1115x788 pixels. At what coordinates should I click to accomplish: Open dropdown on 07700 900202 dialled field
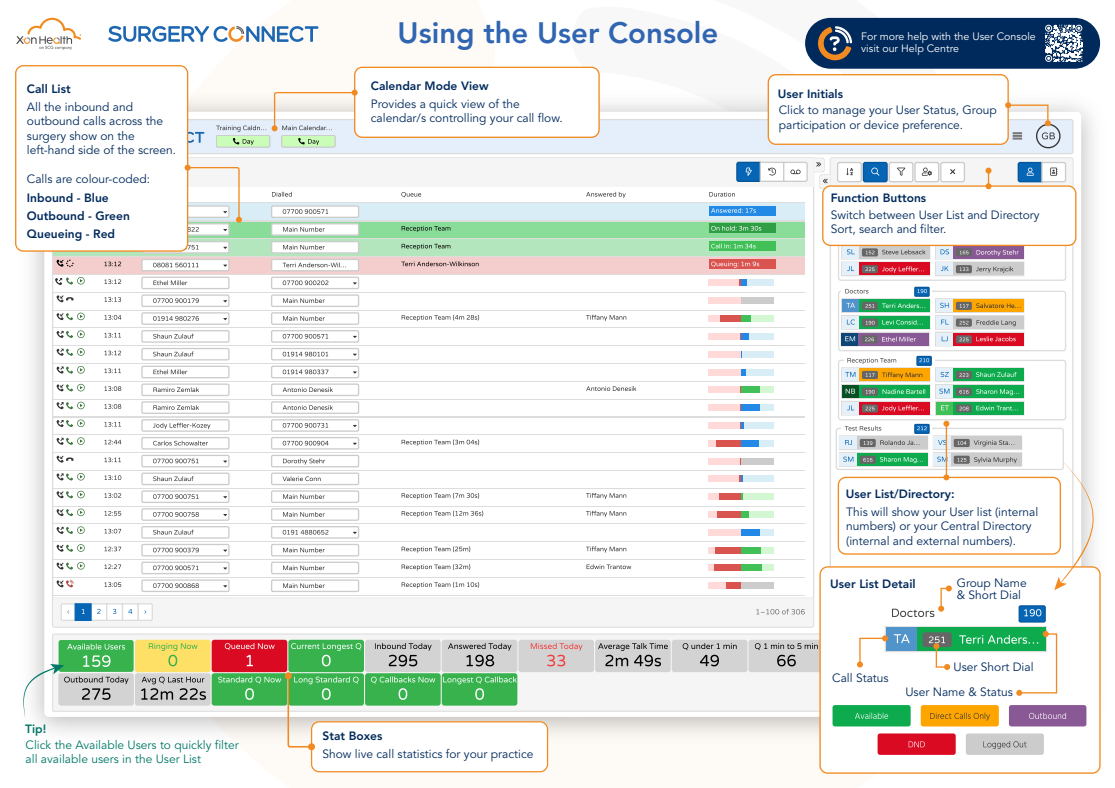coord(354,283)
